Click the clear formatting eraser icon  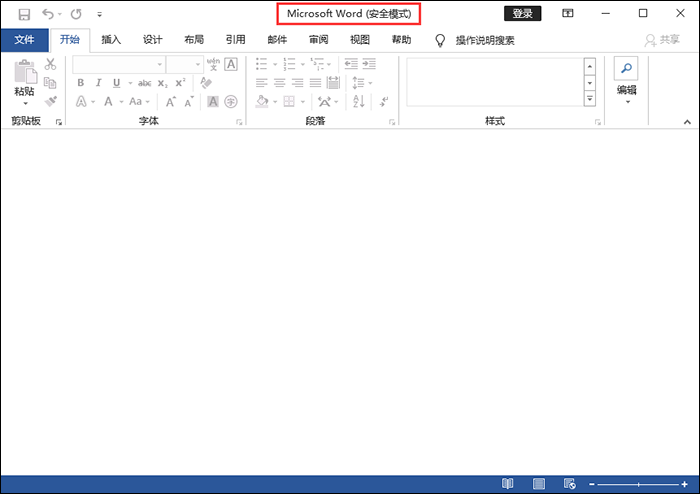tap(206, 83)
